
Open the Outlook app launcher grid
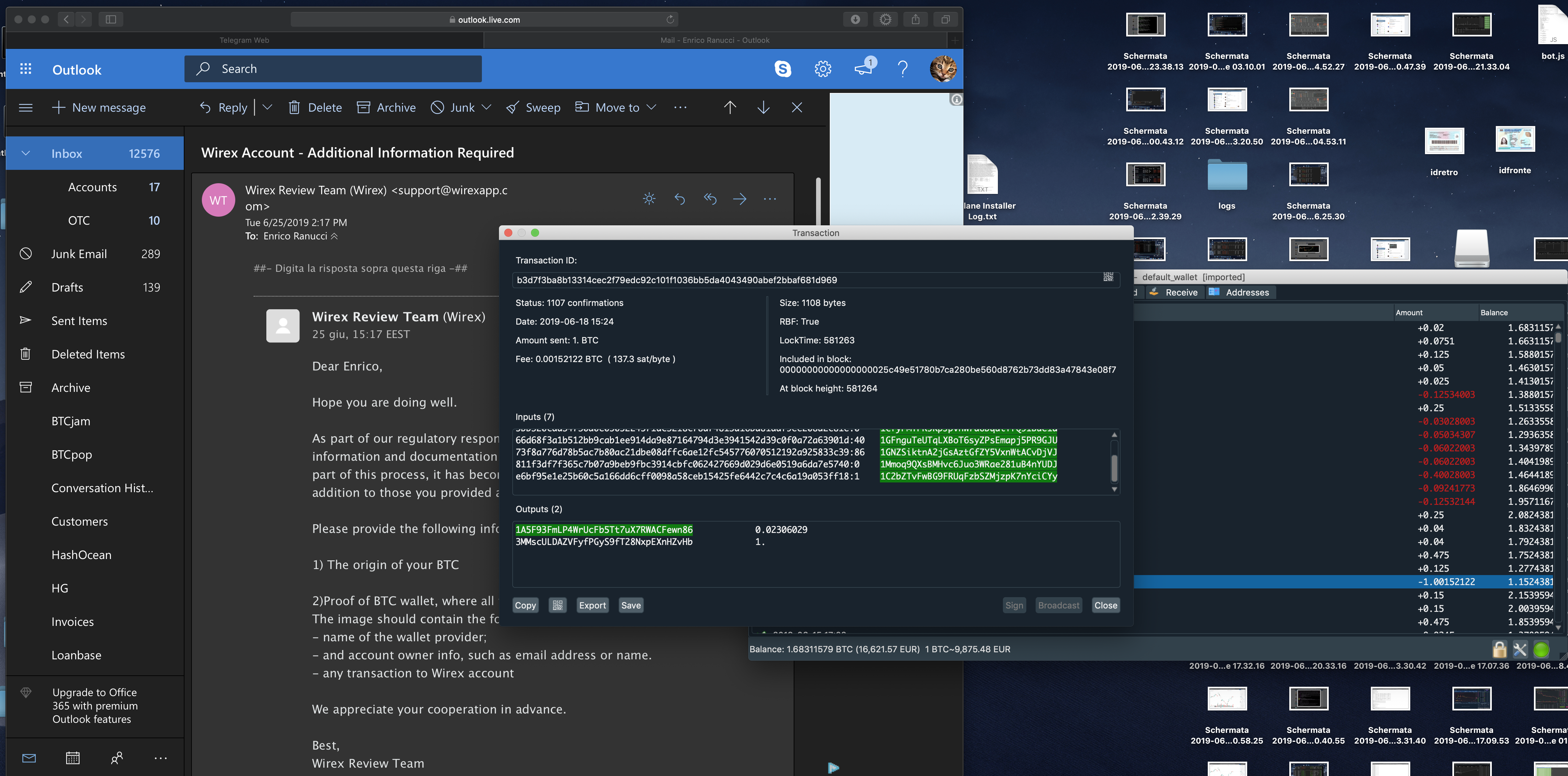[x=25, y=69]
